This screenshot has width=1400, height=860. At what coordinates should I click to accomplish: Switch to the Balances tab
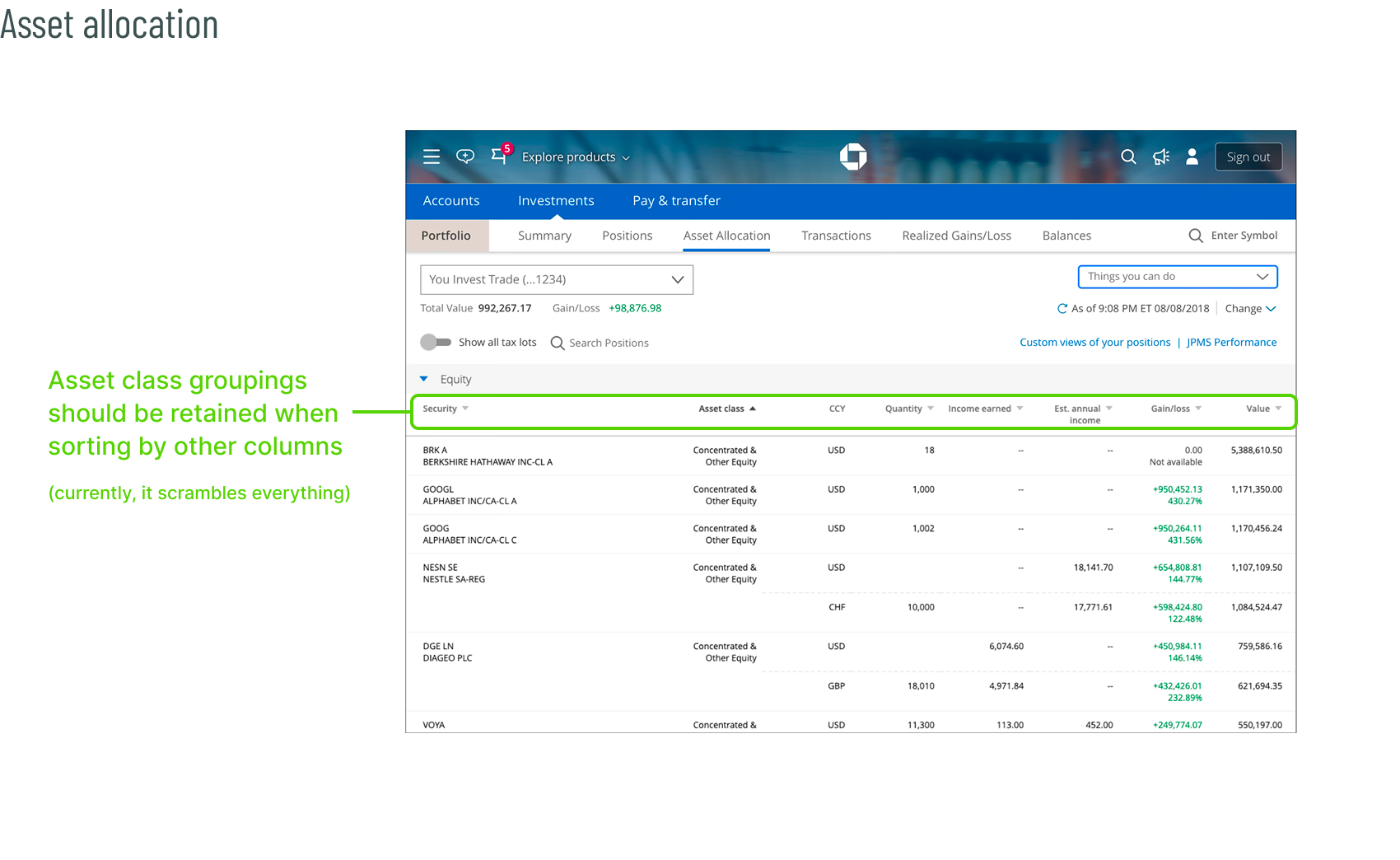[x=1066, y=236]
